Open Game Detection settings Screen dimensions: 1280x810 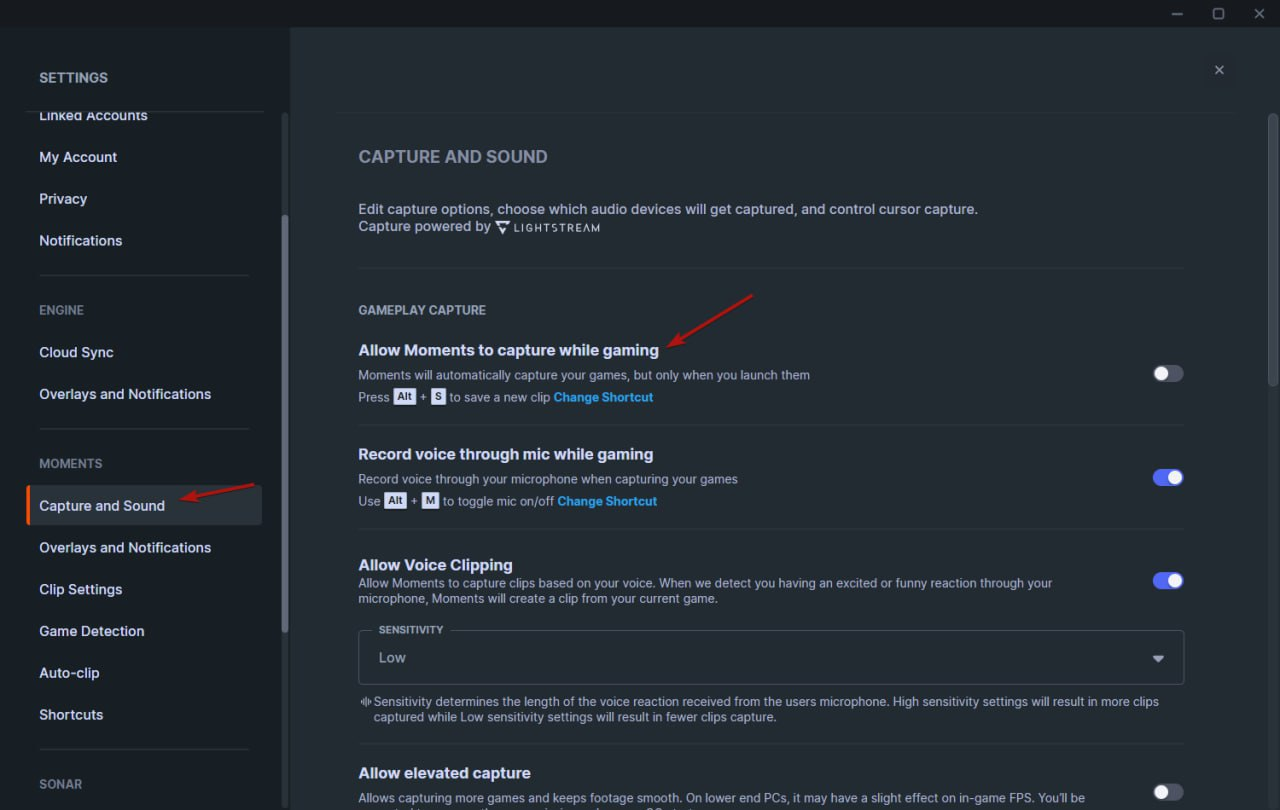[92, 632]
